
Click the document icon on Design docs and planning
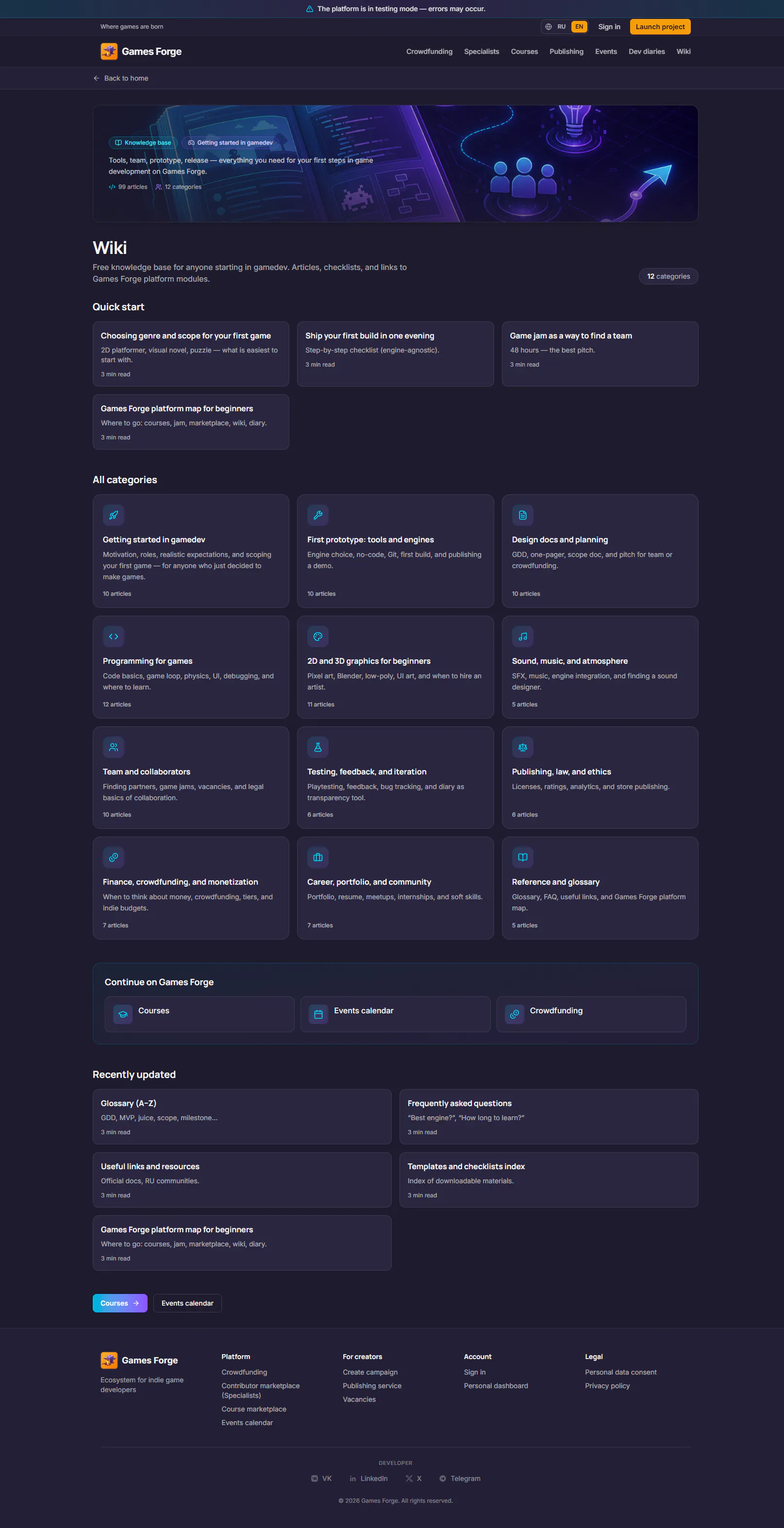522,516
